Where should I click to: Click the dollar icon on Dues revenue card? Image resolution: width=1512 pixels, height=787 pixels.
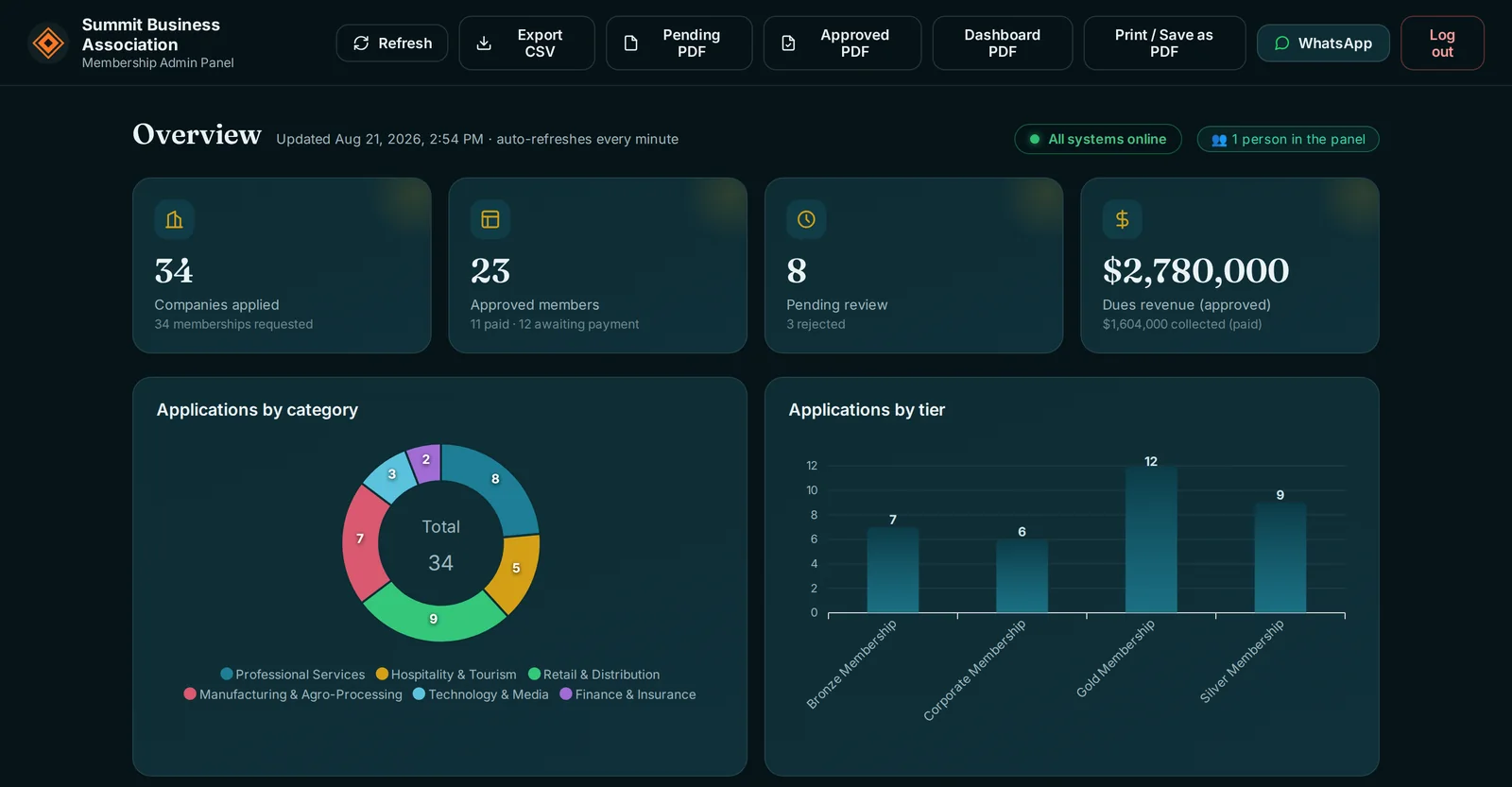[x=1123, y=219]
